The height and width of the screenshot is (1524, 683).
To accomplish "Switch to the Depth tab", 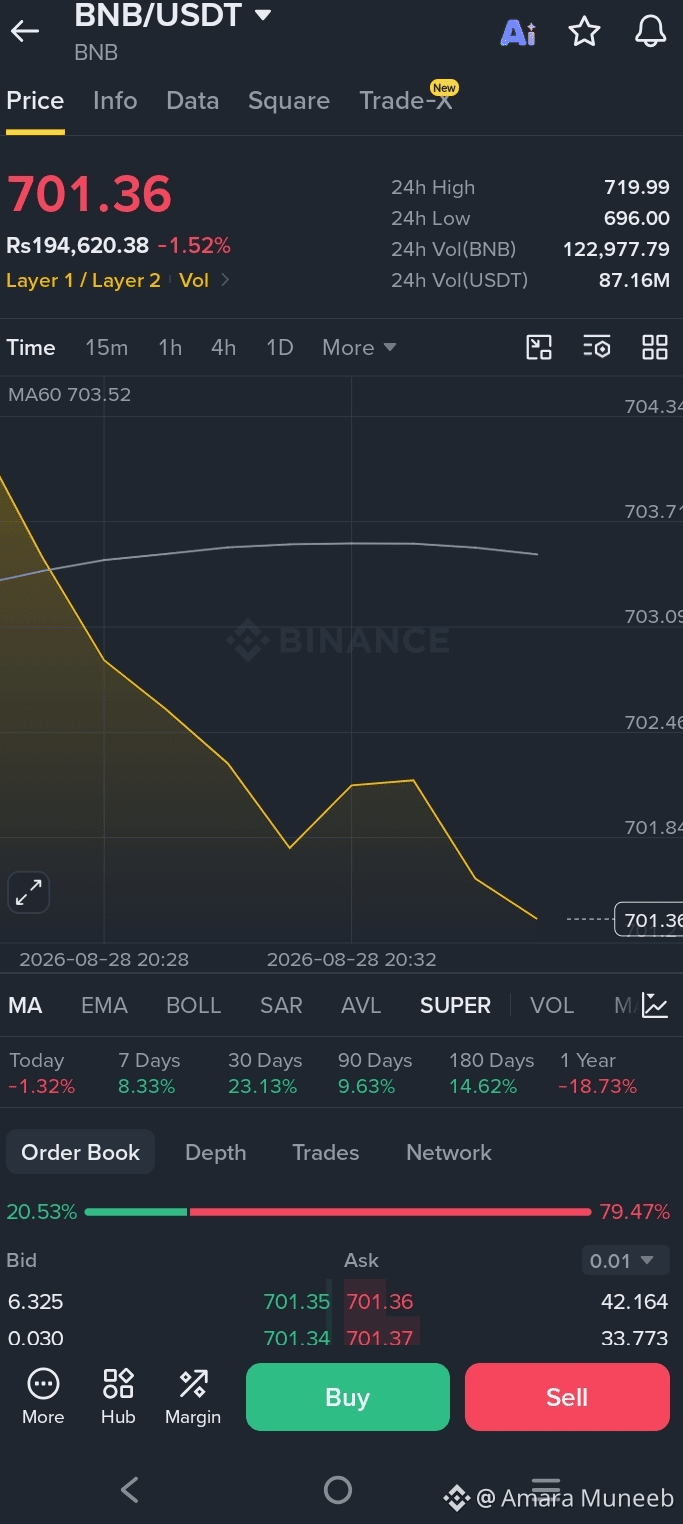I will [215, 1152].
